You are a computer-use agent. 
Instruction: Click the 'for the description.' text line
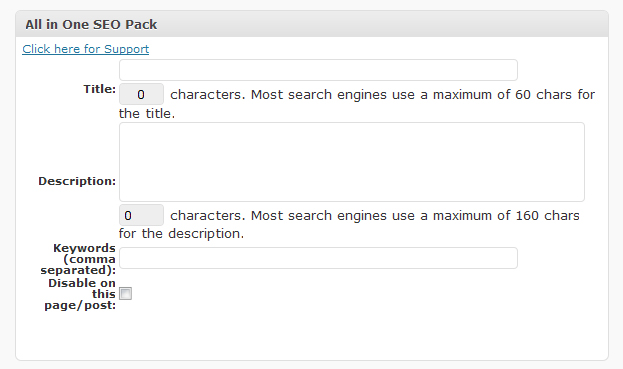coord(181,234)
